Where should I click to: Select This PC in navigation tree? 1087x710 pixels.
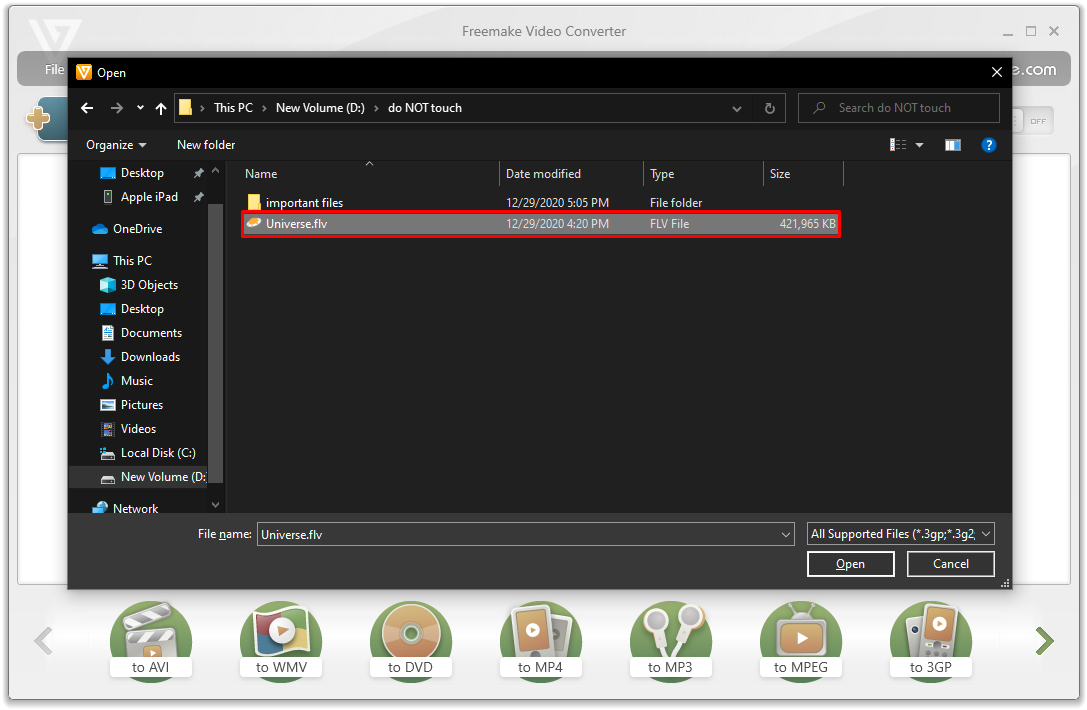[132, 261]
